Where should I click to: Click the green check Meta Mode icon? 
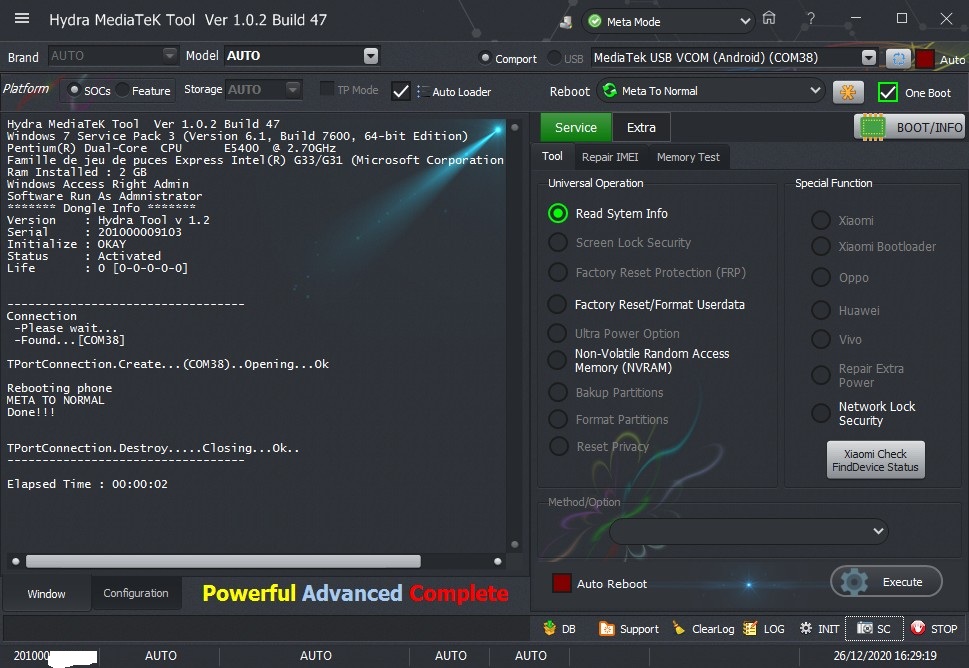point(595,22)
